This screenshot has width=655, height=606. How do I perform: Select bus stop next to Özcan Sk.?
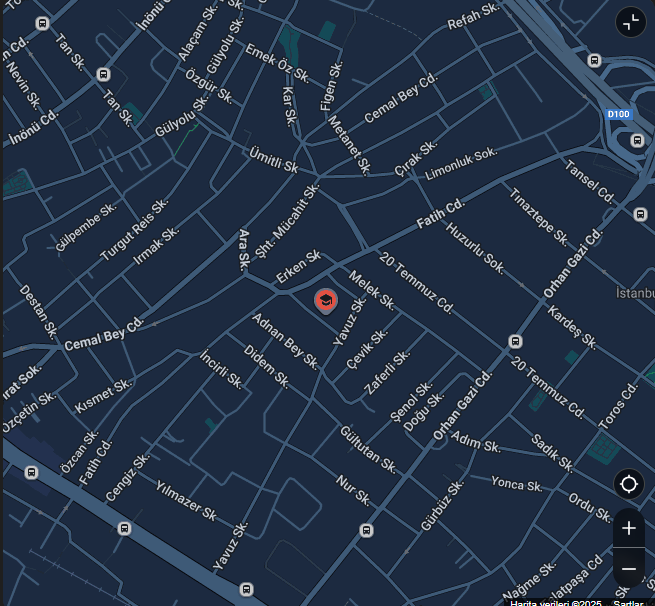[x=31, y=472]
